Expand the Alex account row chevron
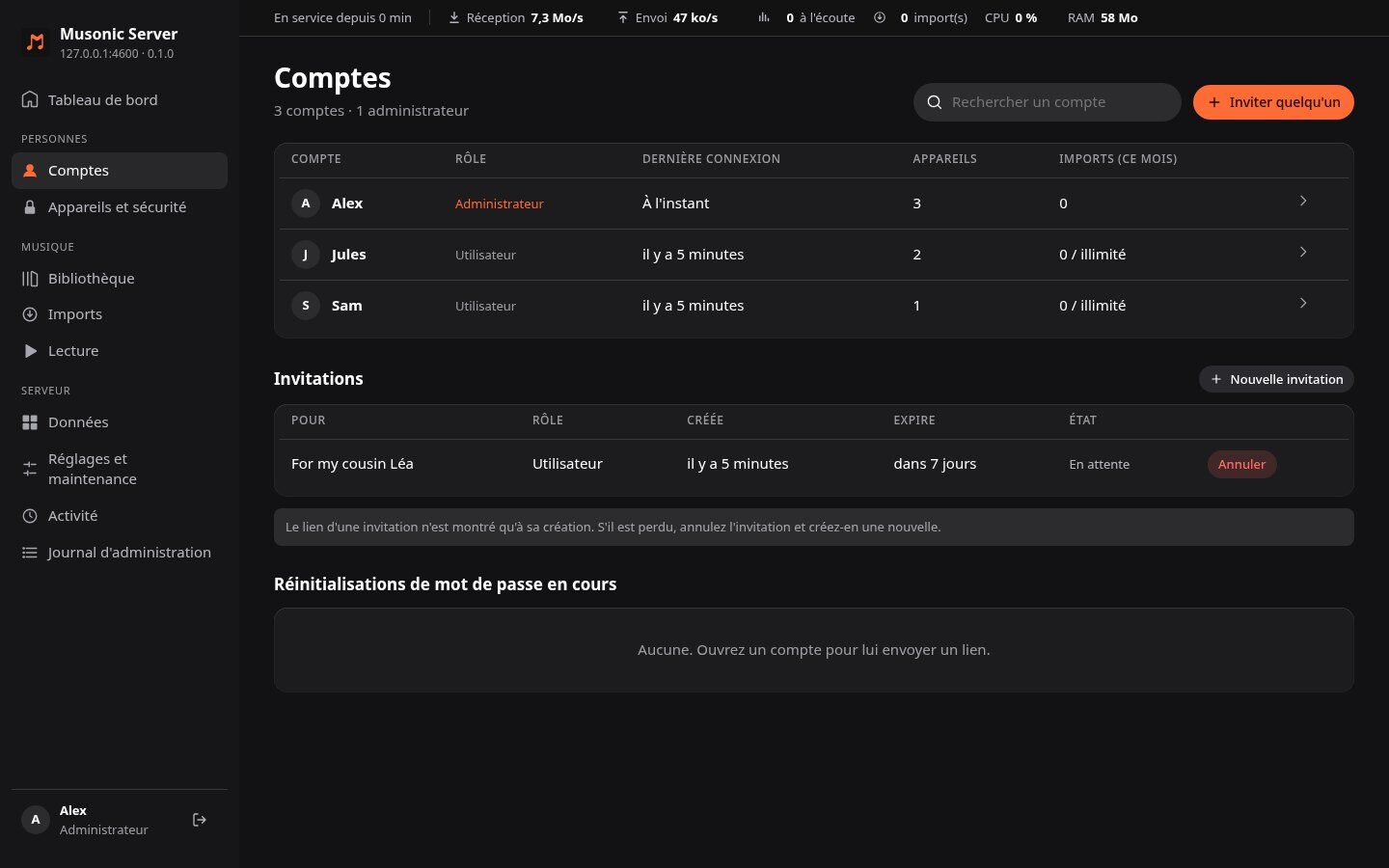 (1303, 202)
